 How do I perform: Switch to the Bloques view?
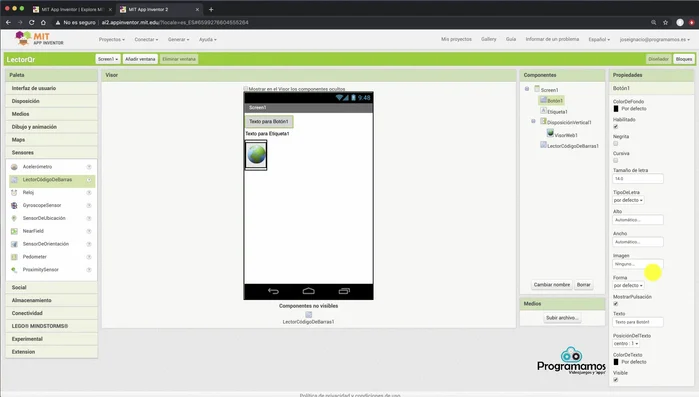point(683,59)
